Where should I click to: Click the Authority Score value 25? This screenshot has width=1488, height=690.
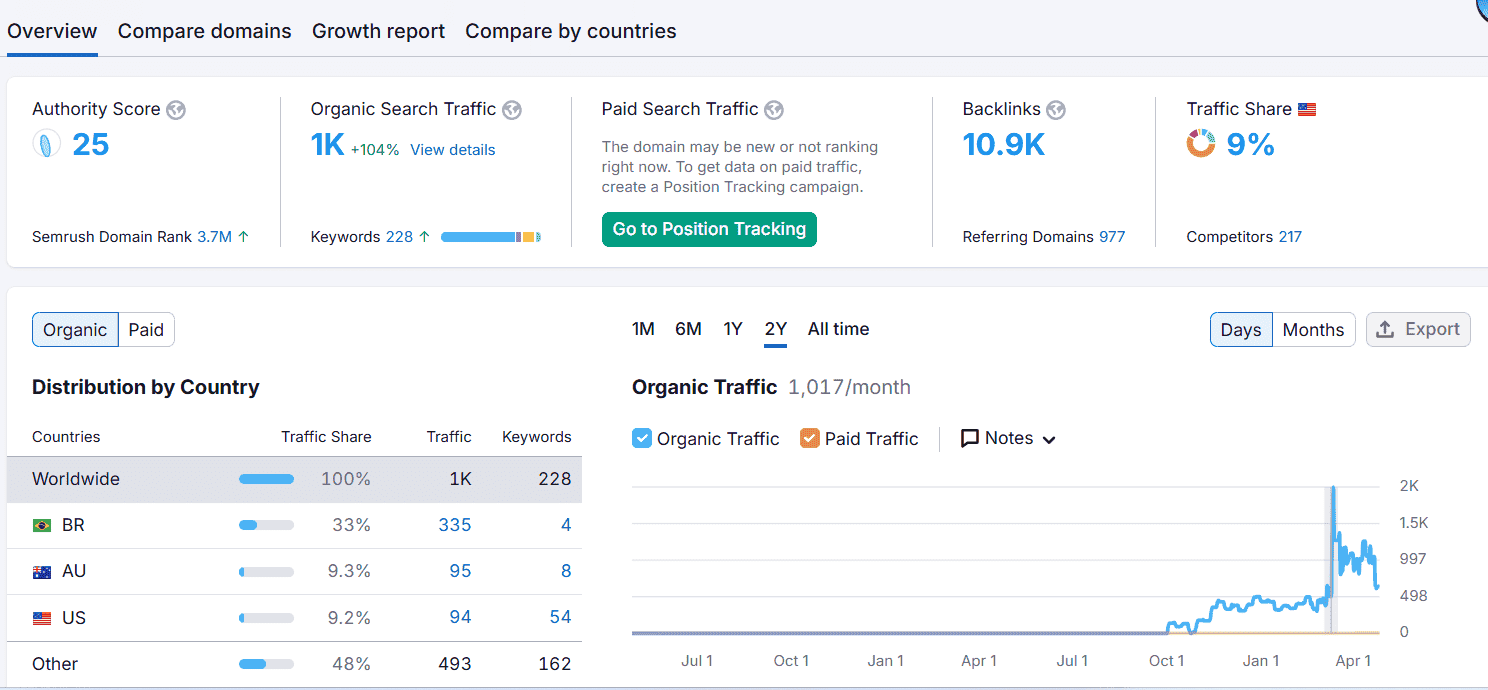(90, 145)
